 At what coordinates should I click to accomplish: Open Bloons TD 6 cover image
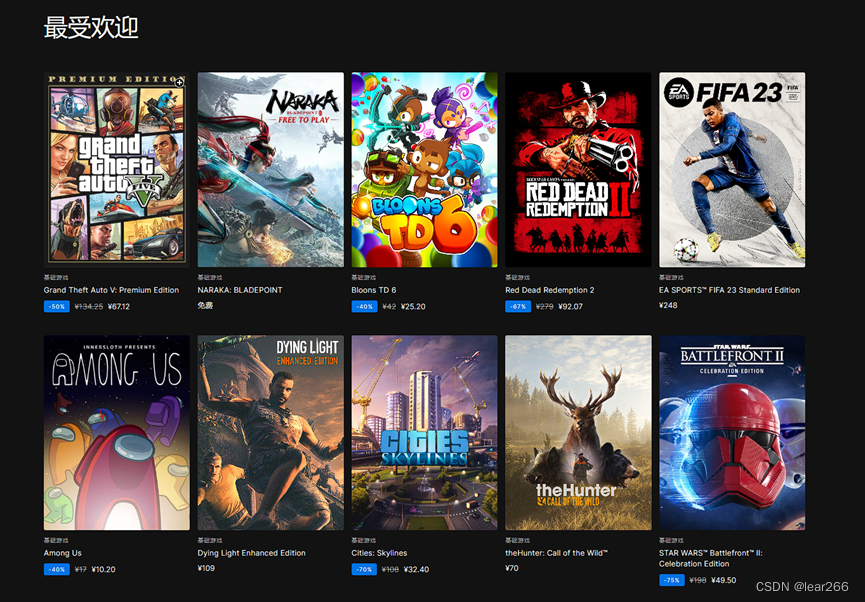[x=424, y=169]
